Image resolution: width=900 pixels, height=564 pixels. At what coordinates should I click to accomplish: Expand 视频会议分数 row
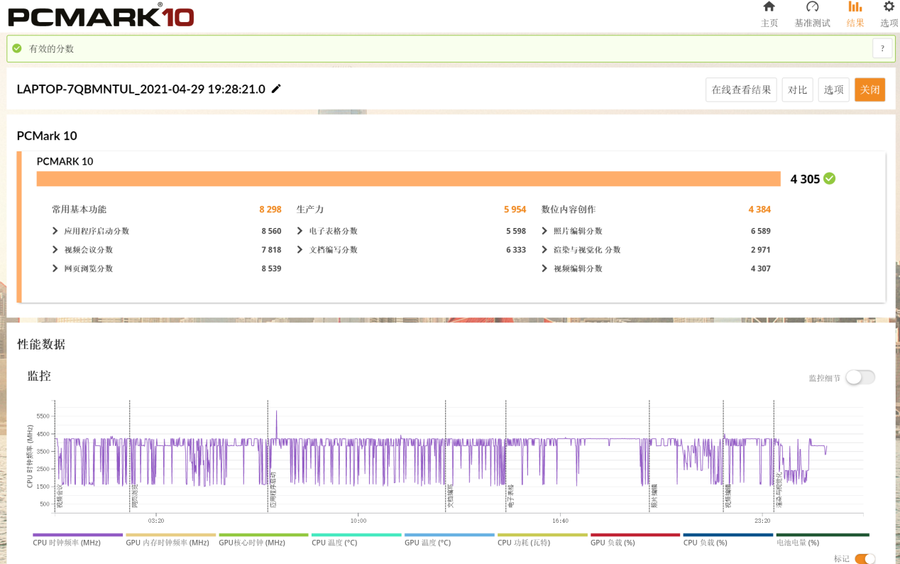point(55,250)
